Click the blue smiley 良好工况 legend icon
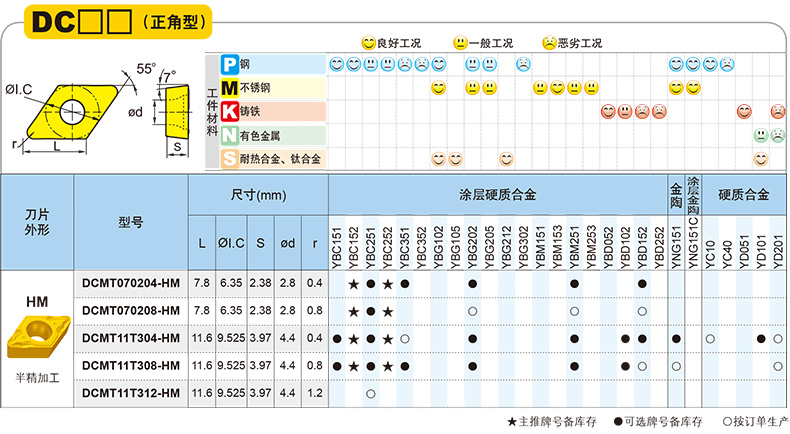Viewport: 790px width, 434px height. pyautogui.click(x=368, y=43)
